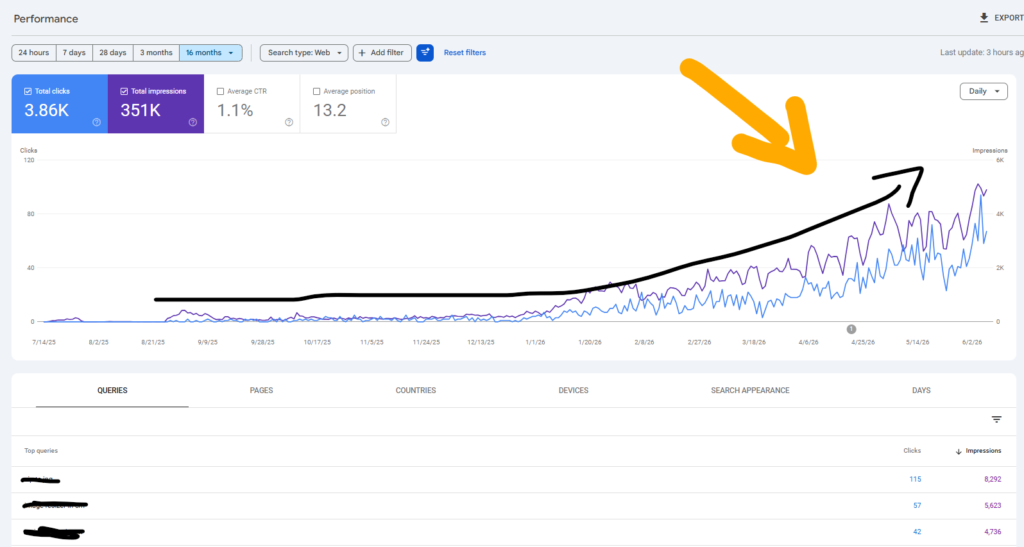
Task: Click the 42 clicks value
Action: click(918, 532)
